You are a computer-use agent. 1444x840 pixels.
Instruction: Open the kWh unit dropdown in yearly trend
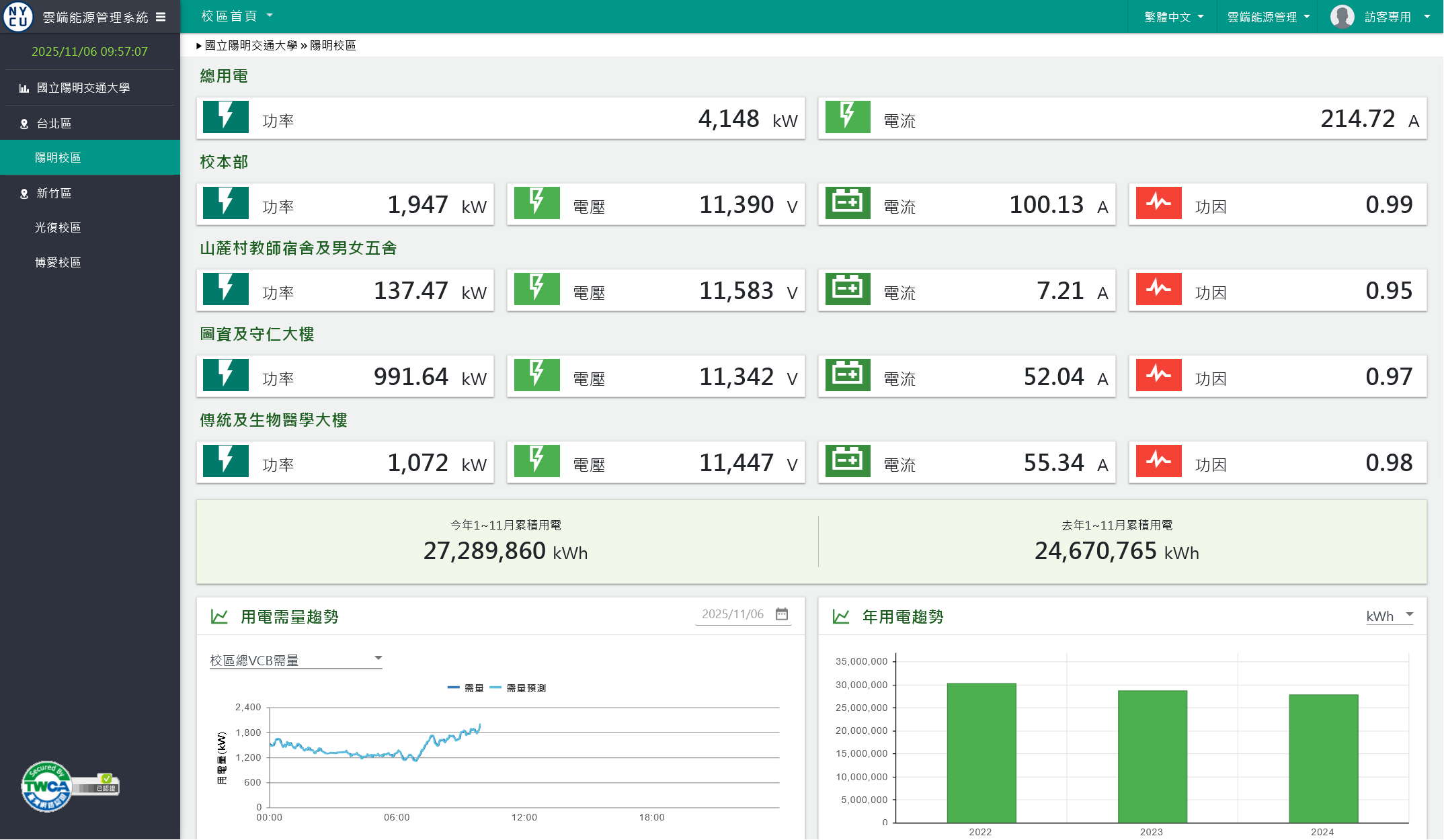(1390, 616)
